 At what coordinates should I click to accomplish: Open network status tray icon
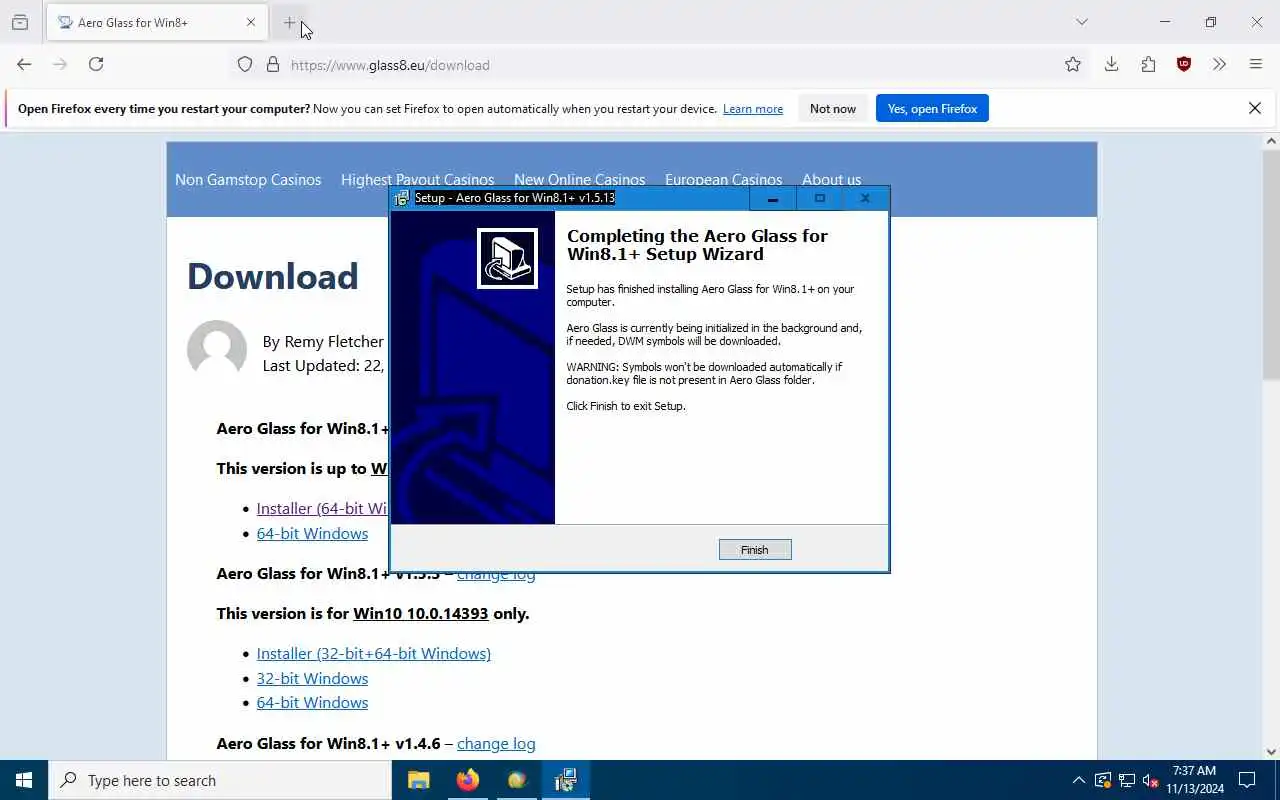[1127, 780]
